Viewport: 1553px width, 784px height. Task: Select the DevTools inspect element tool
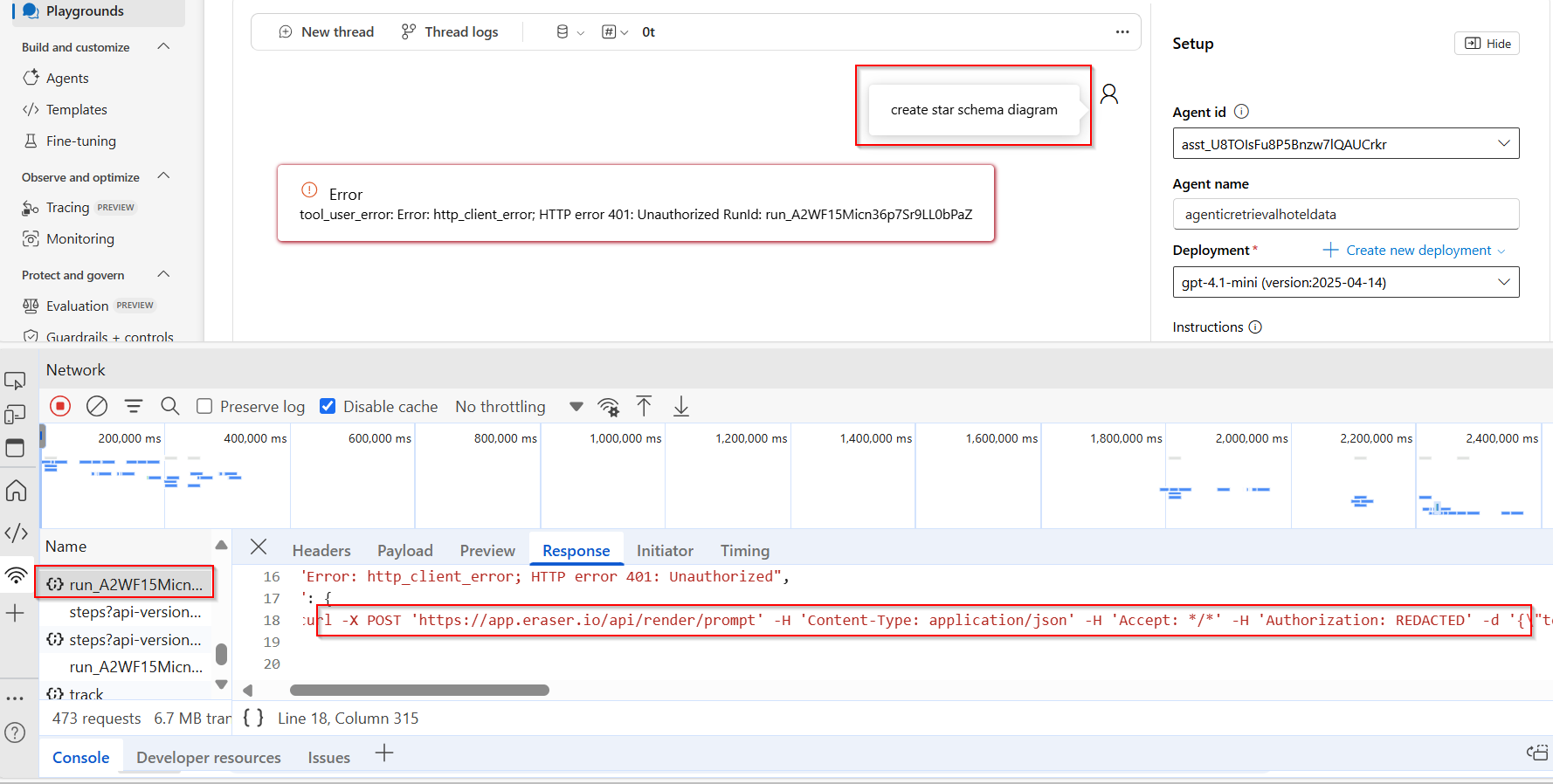point(15,381)
